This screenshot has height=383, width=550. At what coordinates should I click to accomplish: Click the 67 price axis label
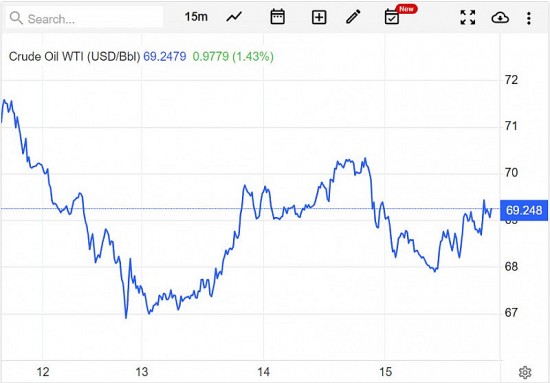pos(511,312)
